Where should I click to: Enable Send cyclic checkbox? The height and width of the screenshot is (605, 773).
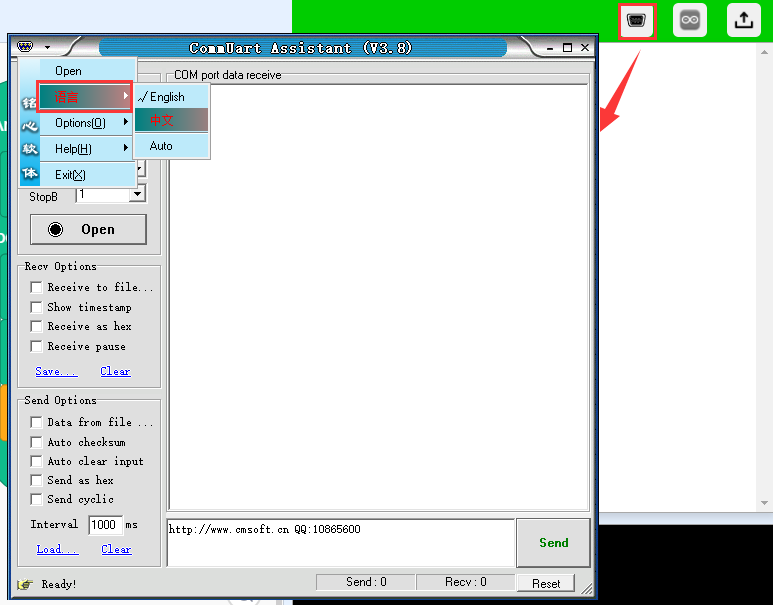36,499
